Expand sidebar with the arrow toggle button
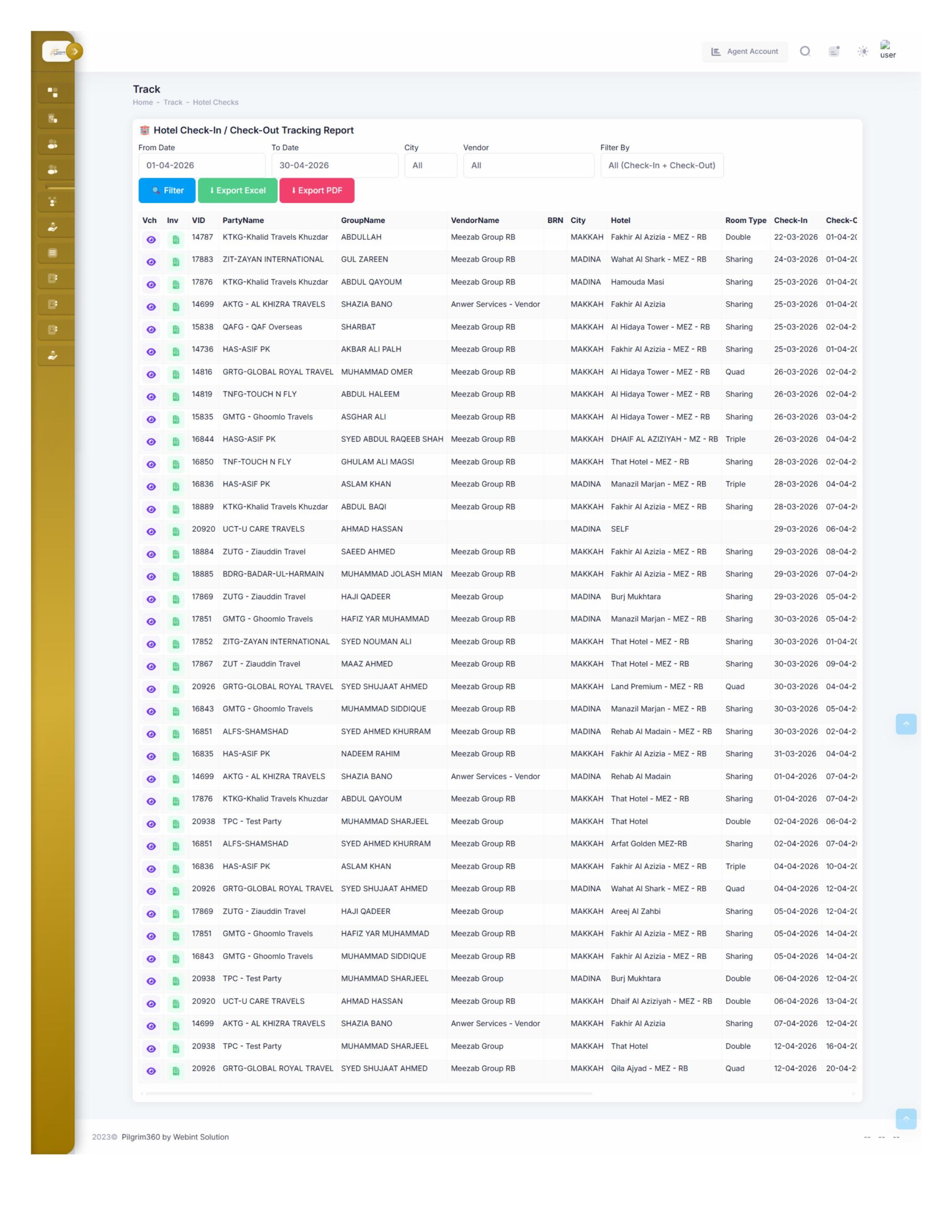The height and width of the screenshot is (1232, 952). click(x=75, y=51)
